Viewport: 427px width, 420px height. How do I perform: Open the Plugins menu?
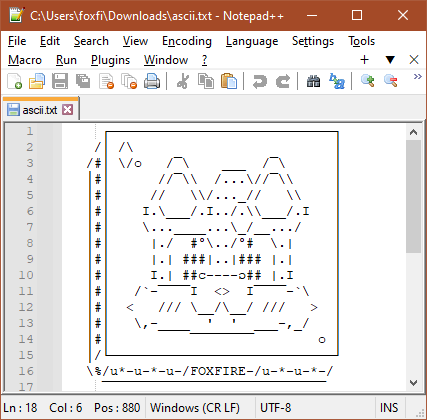(x=110, y=60)
